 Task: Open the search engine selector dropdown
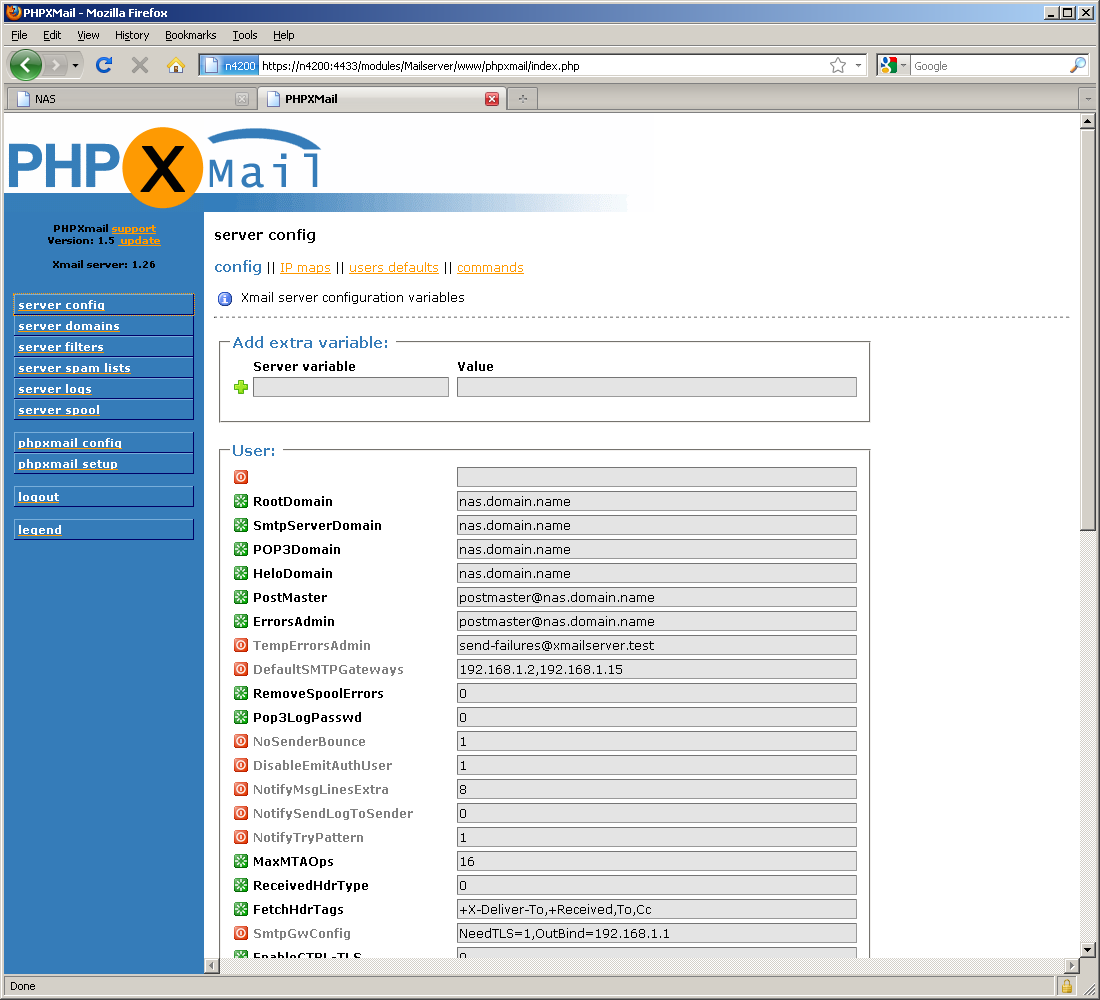pyautogui.click(x=893, y=65)
